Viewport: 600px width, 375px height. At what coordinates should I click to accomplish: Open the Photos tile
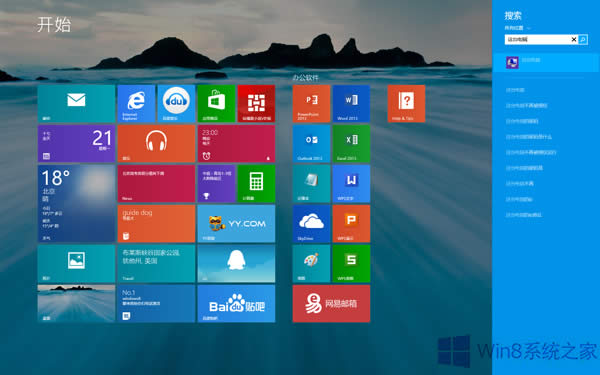[76, 263]
